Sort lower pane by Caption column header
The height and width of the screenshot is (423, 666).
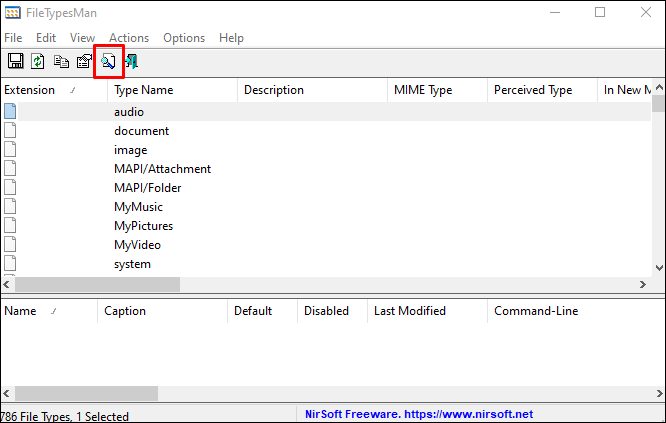pyautogui.click(x=163, y=311)
